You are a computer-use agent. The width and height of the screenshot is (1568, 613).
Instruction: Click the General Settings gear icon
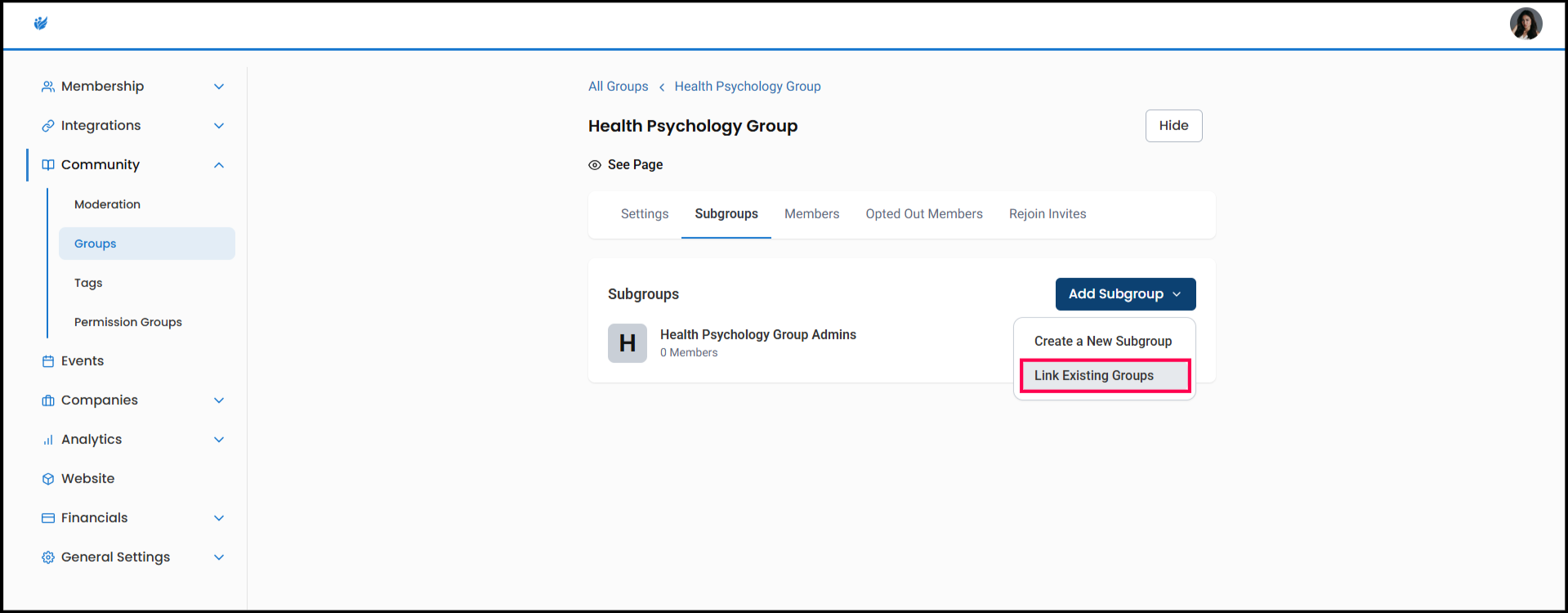[48, 557]
